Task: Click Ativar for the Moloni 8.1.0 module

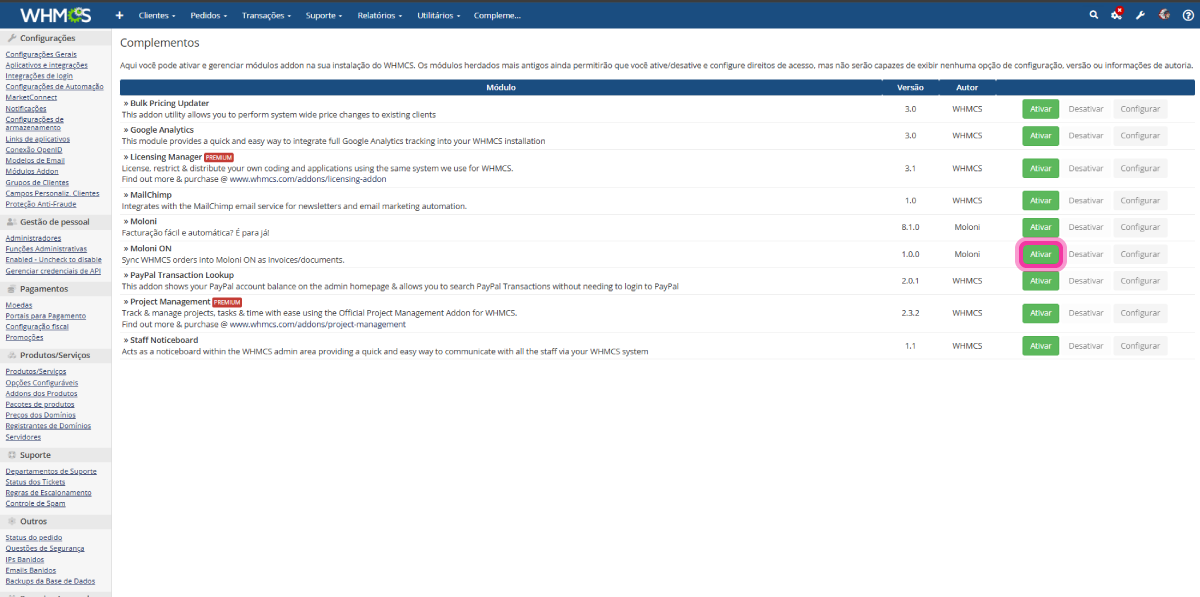Action: (1040, 227)
